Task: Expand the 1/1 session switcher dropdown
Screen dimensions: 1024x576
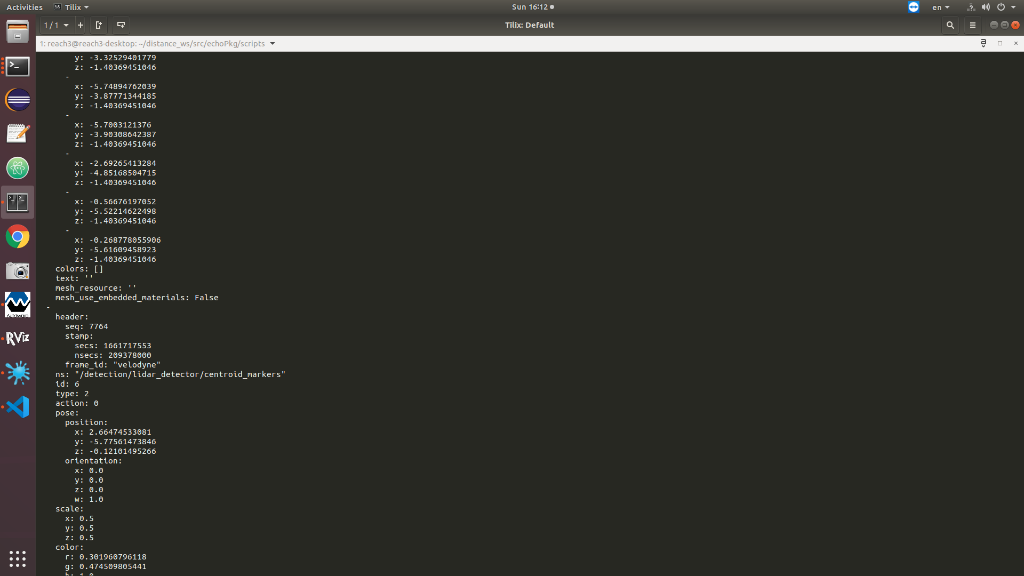Action: [x=56, y=25]
